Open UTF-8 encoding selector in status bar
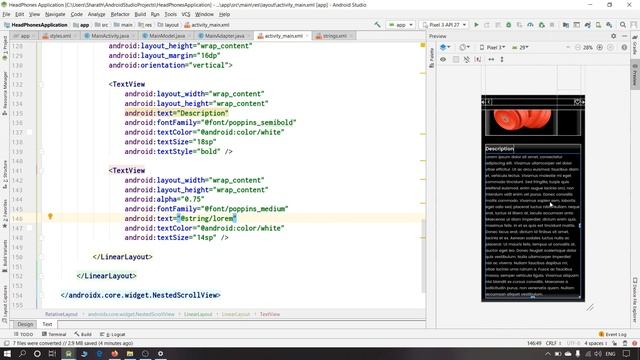Image resolution: width=640 pixels, height=360 pixels. coord(573,343)
